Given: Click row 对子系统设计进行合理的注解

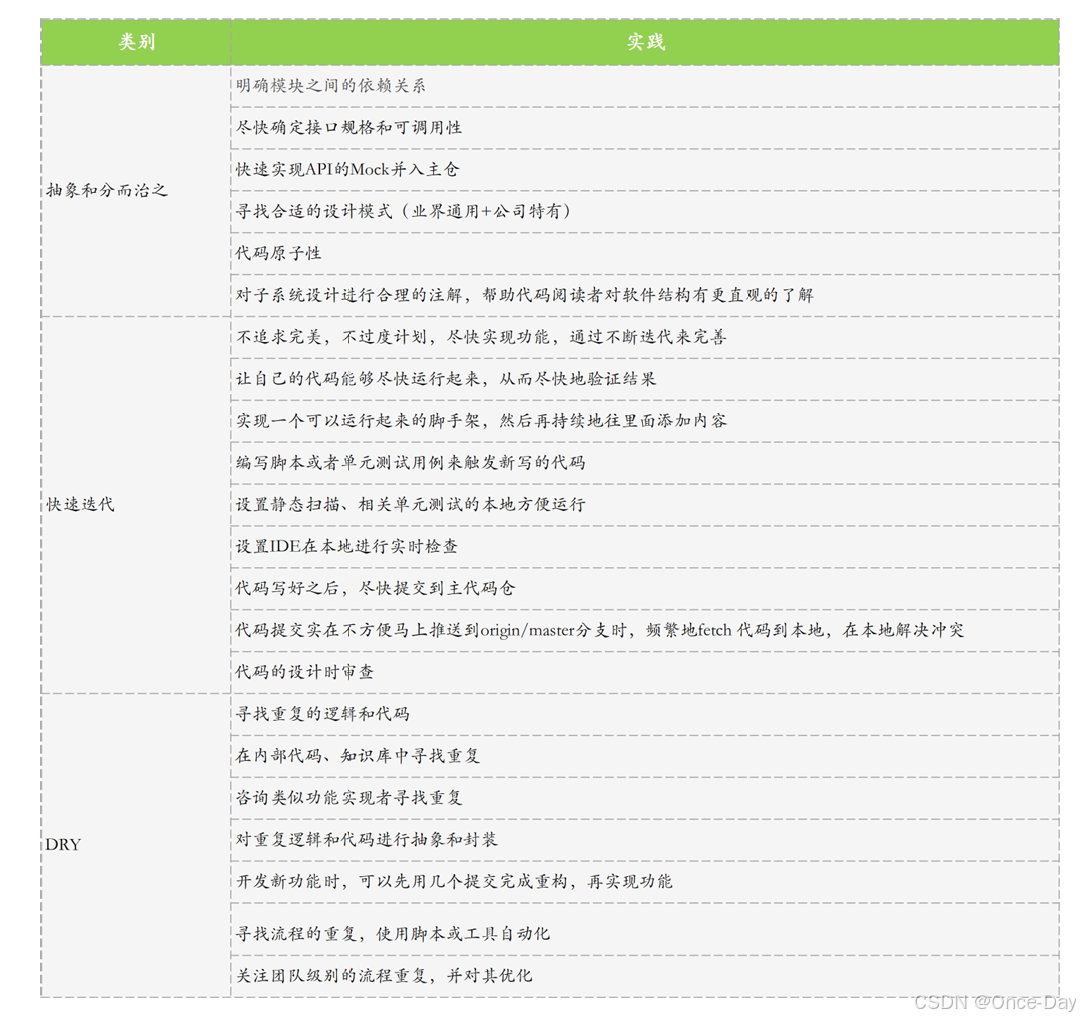Looking at the screenshot, I should pos(645,296).
